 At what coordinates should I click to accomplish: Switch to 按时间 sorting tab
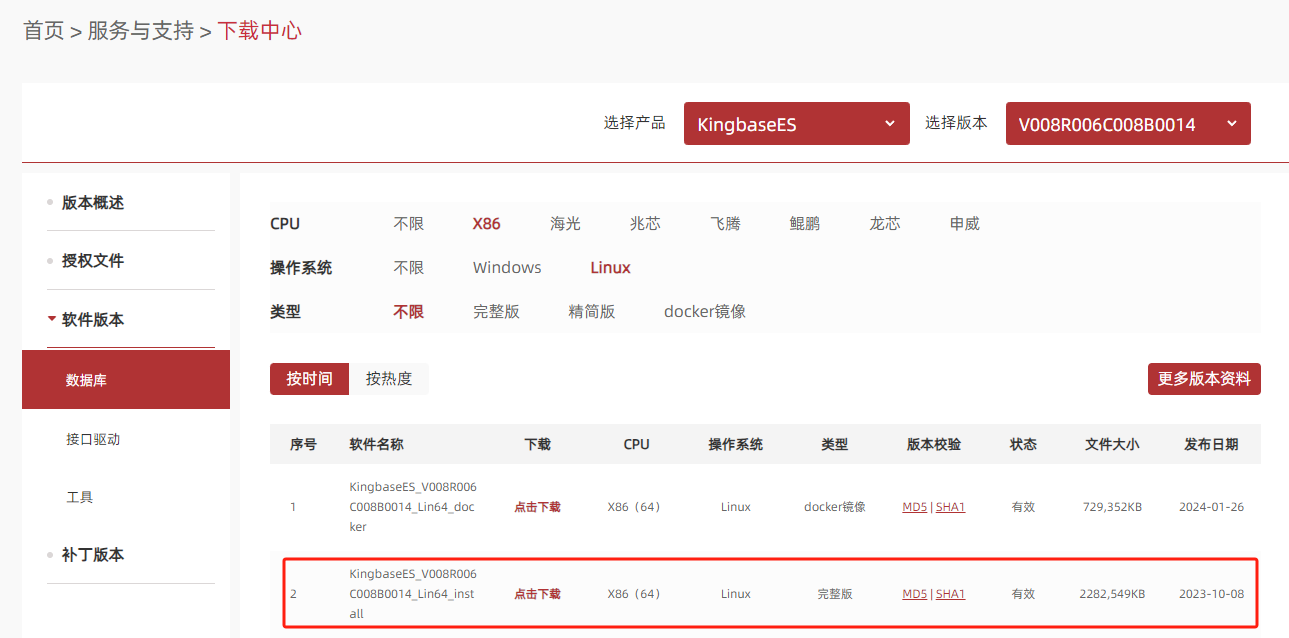[x=309, y=379]
